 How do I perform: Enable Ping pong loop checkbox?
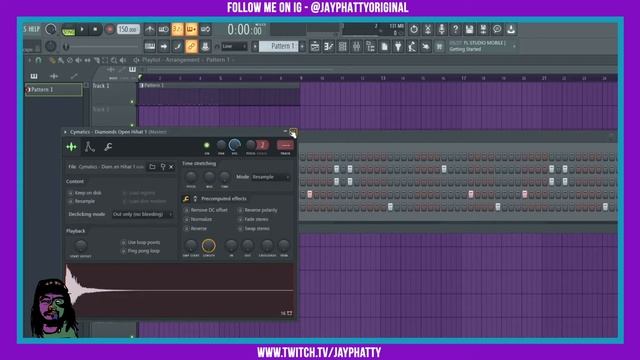pos(123,251)
